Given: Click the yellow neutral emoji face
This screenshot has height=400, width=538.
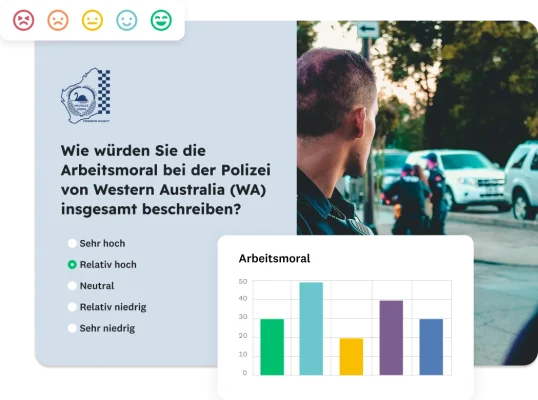Looking at the screenshot, I should (92, 20).
